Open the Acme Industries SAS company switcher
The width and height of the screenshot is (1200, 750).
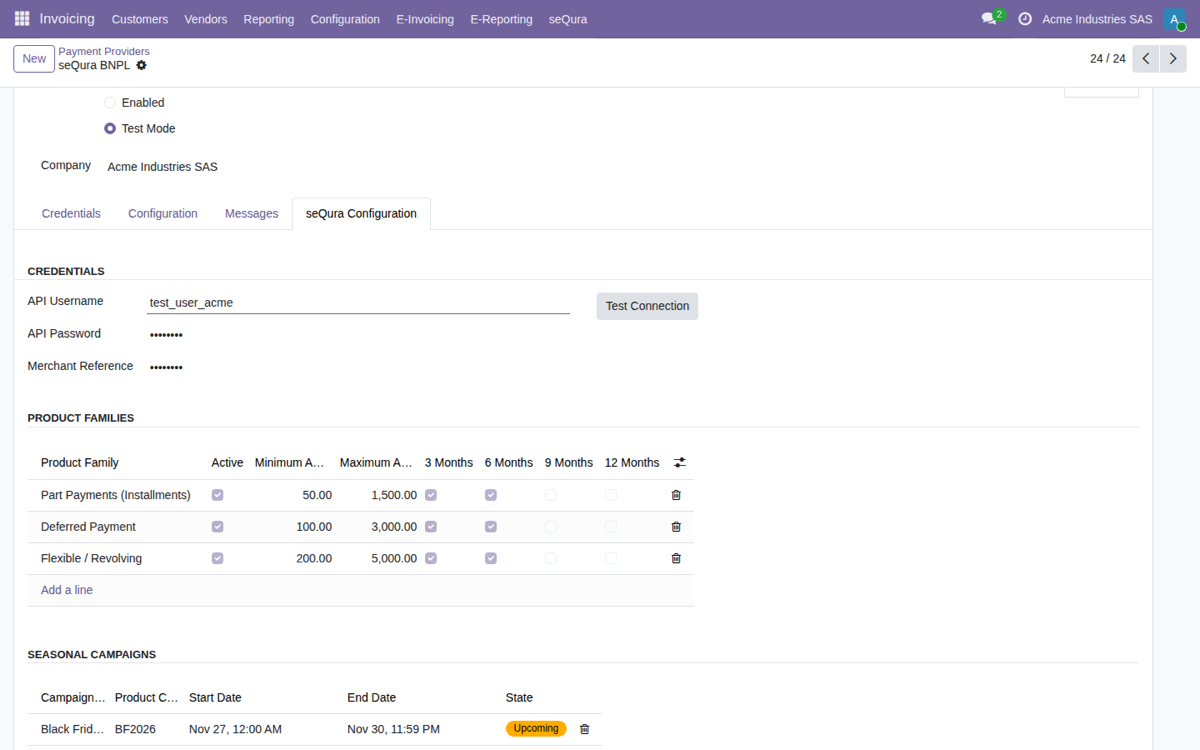point(1097,19)
